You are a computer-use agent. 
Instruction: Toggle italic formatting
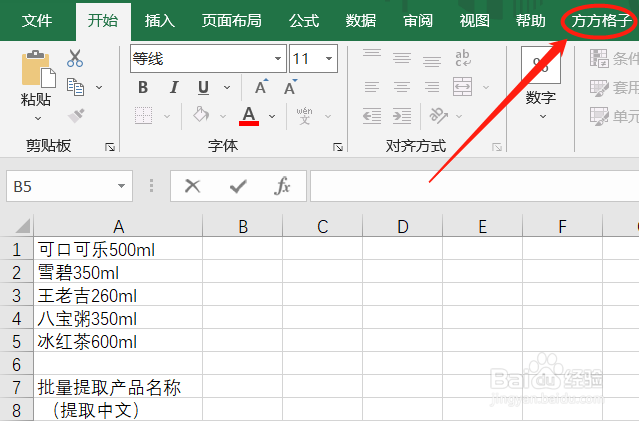click(x=174, y=87)
